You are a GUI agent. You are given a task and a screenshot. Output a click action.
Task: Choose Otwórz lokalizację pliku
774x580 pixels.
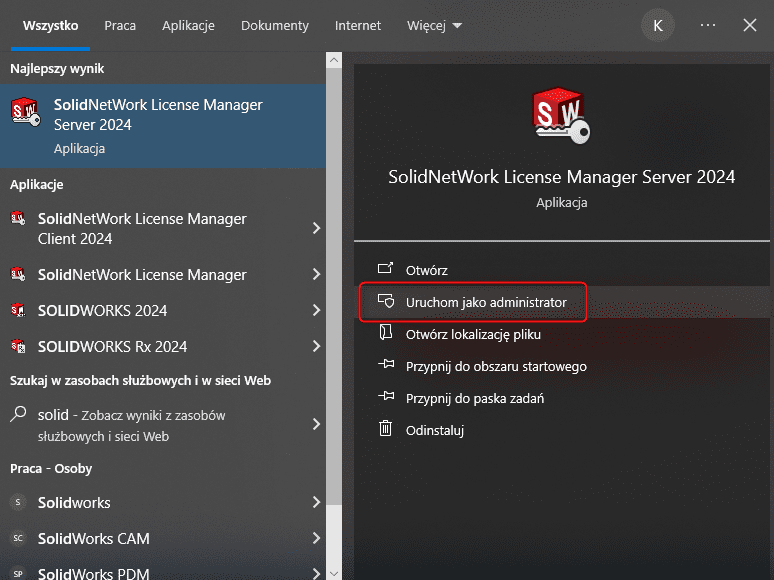click(561, 334)
